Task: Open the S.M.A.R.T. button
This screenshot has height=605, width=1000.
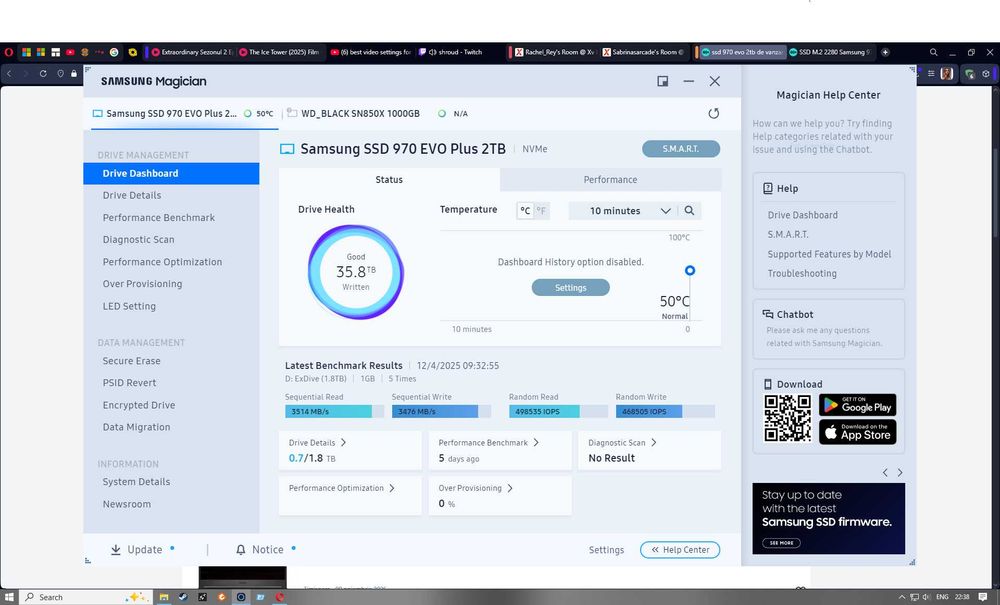Action: coord(680,149)
